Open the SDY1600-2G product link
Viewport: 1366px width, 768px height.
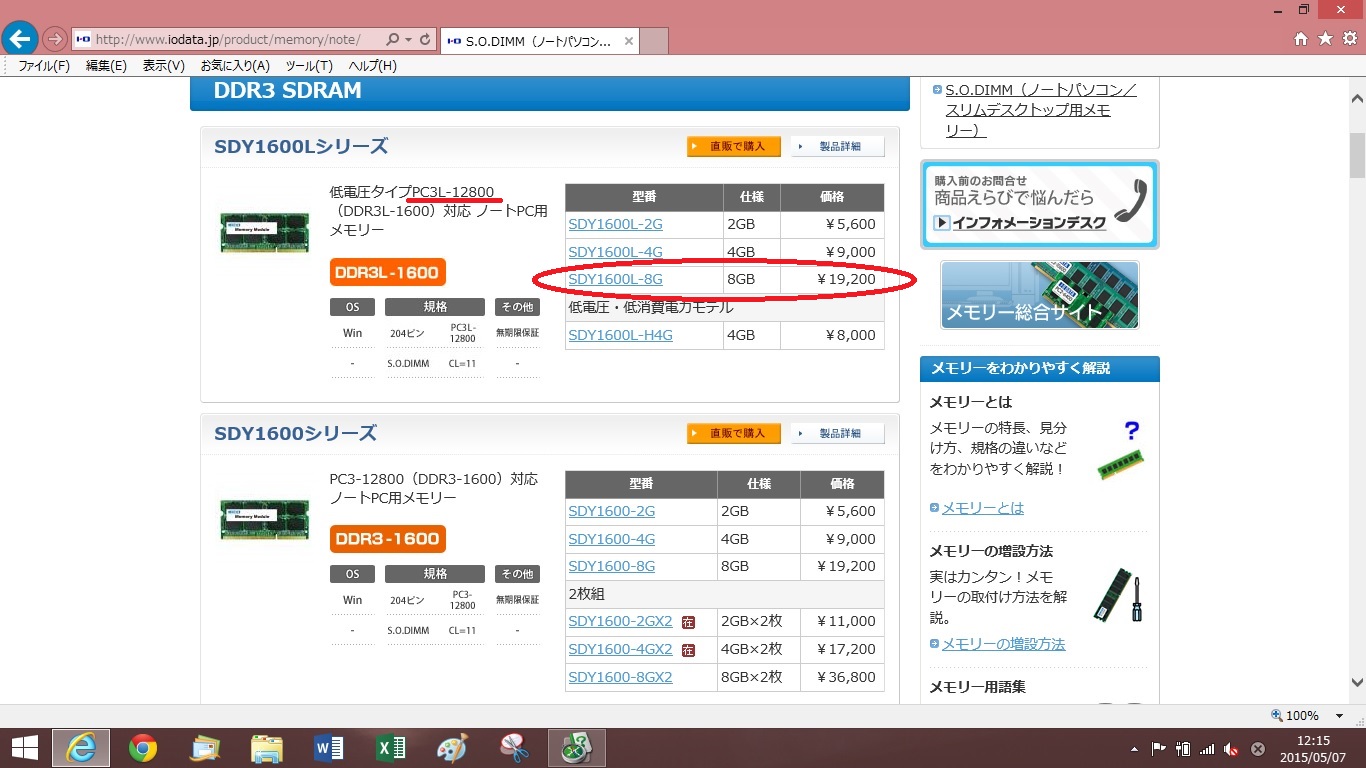[611, 511]
